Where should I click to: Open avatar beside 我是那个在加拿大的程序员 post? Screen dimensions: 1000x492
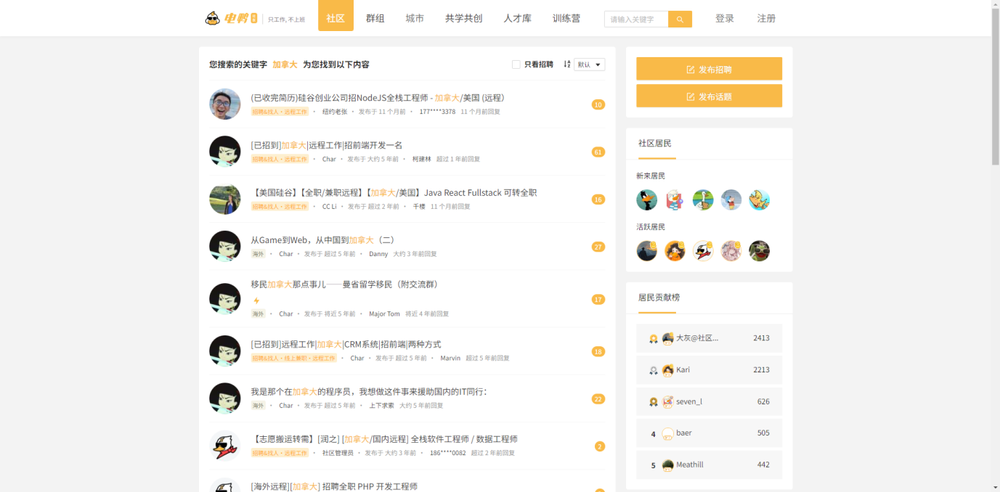(225, 398)
